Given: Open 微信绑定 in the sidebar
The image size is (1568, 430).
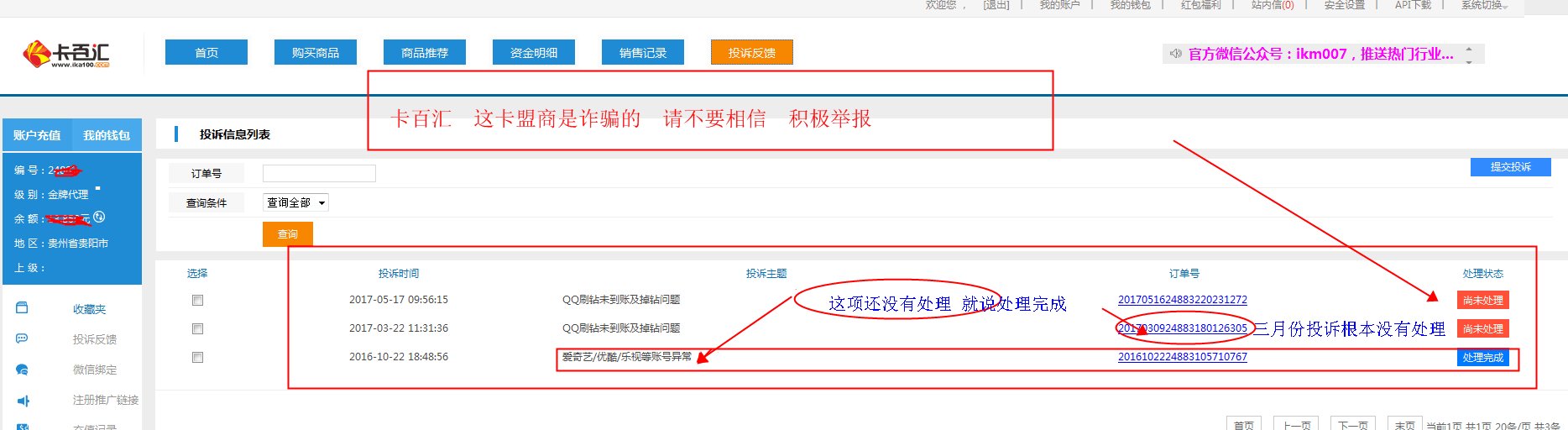Looking at the screenshot, I should (x=95, y=370).
